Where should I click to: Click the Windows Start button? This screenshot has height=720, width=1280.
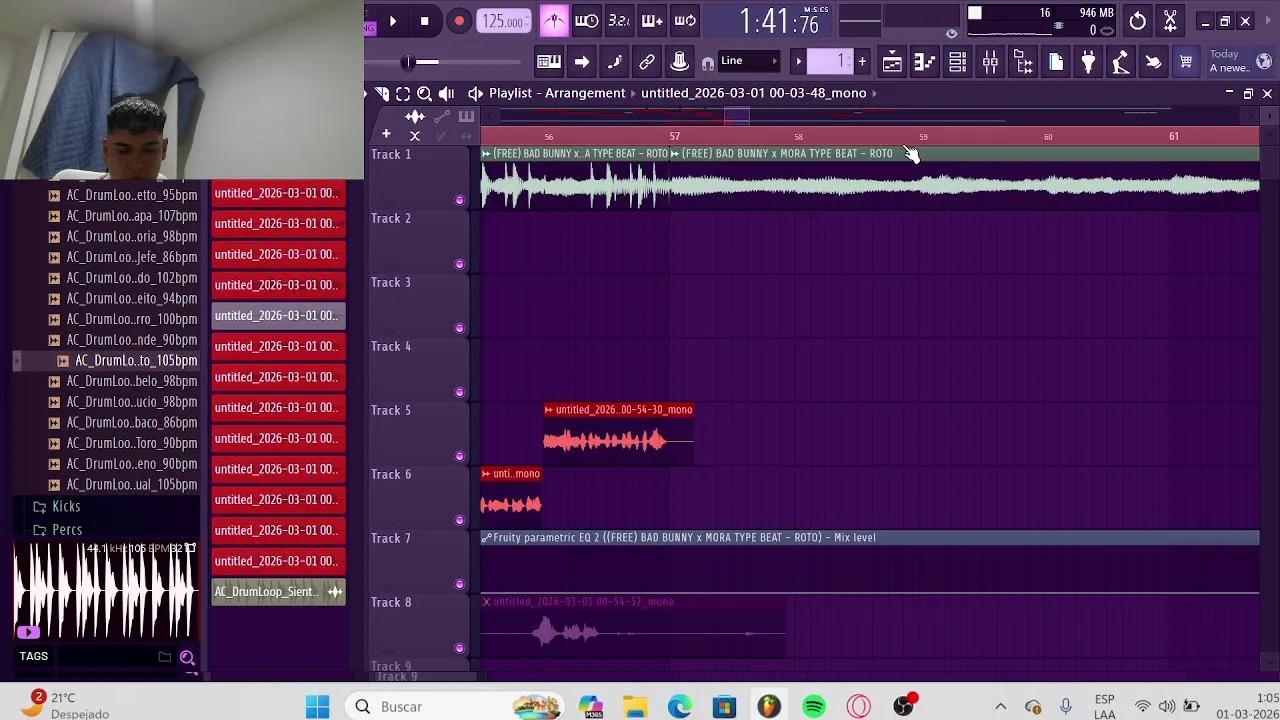tap(318, 706)
